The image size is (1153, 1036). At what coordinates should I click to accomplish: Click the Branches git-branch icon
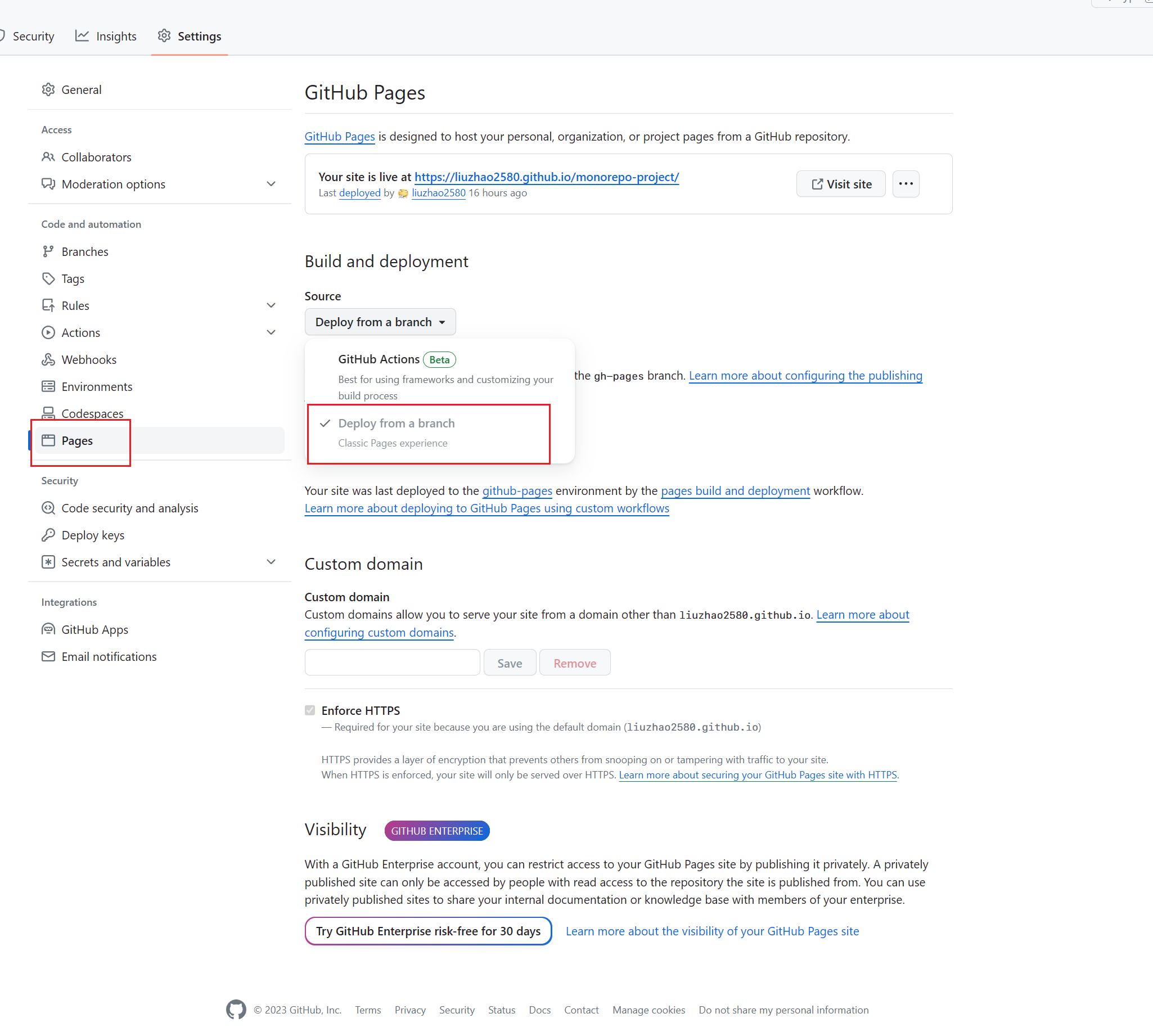[x=48, y=251]
